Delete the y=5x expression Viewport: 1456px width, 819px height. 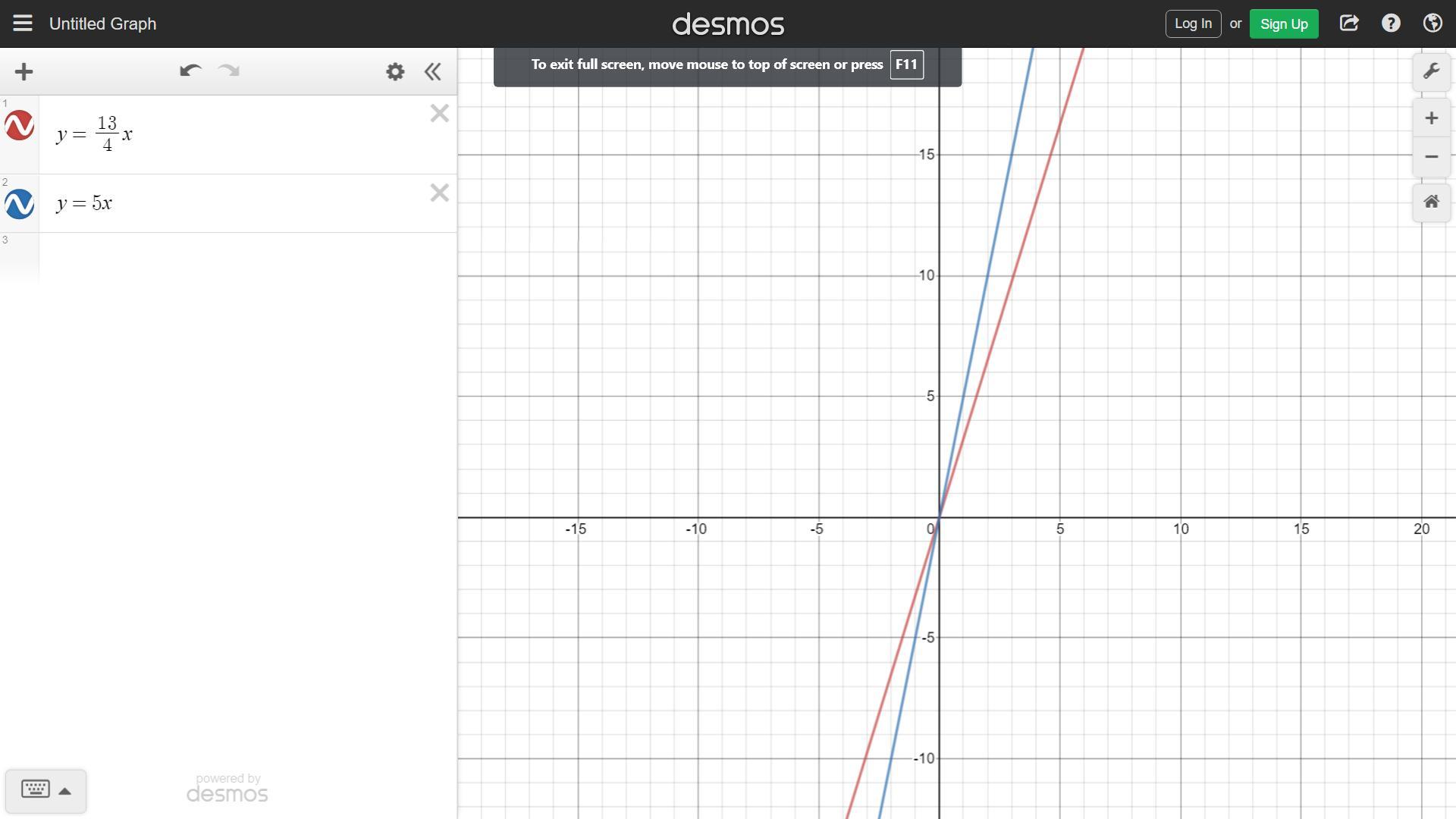click(x=439, y=193)
